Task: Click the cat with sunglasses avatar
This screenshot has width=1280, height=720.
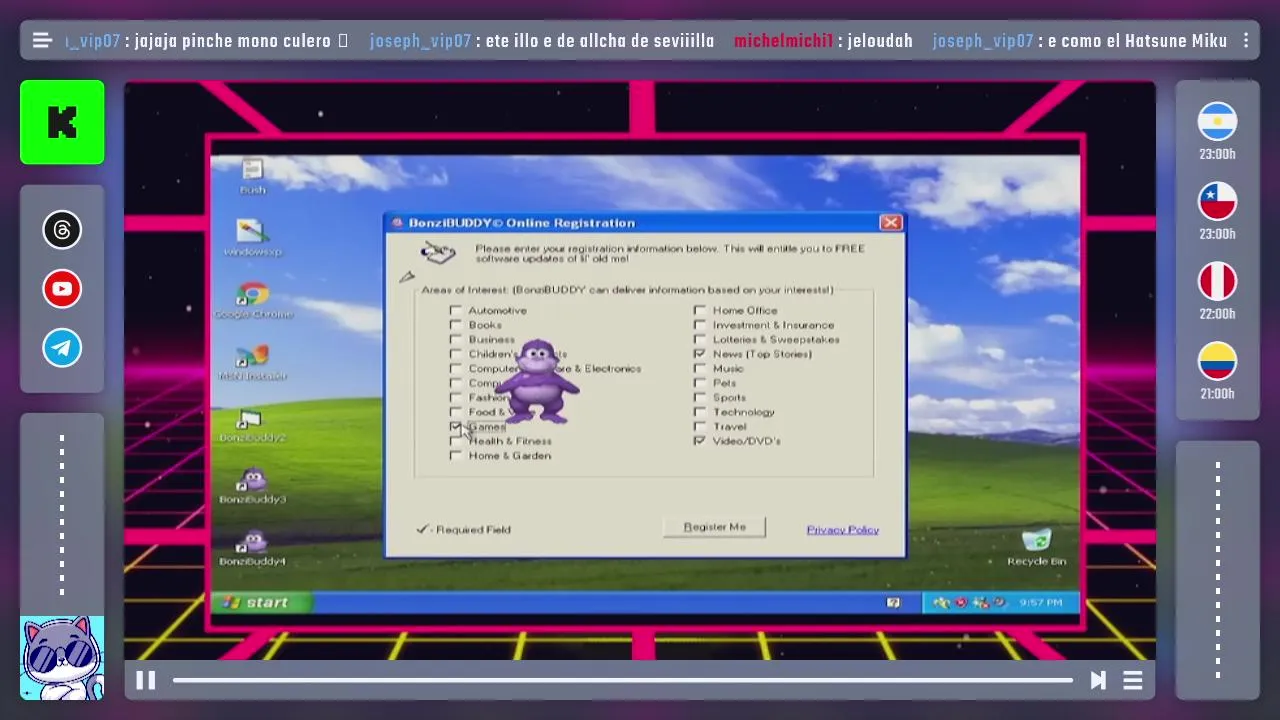Action: pos(62,658)
